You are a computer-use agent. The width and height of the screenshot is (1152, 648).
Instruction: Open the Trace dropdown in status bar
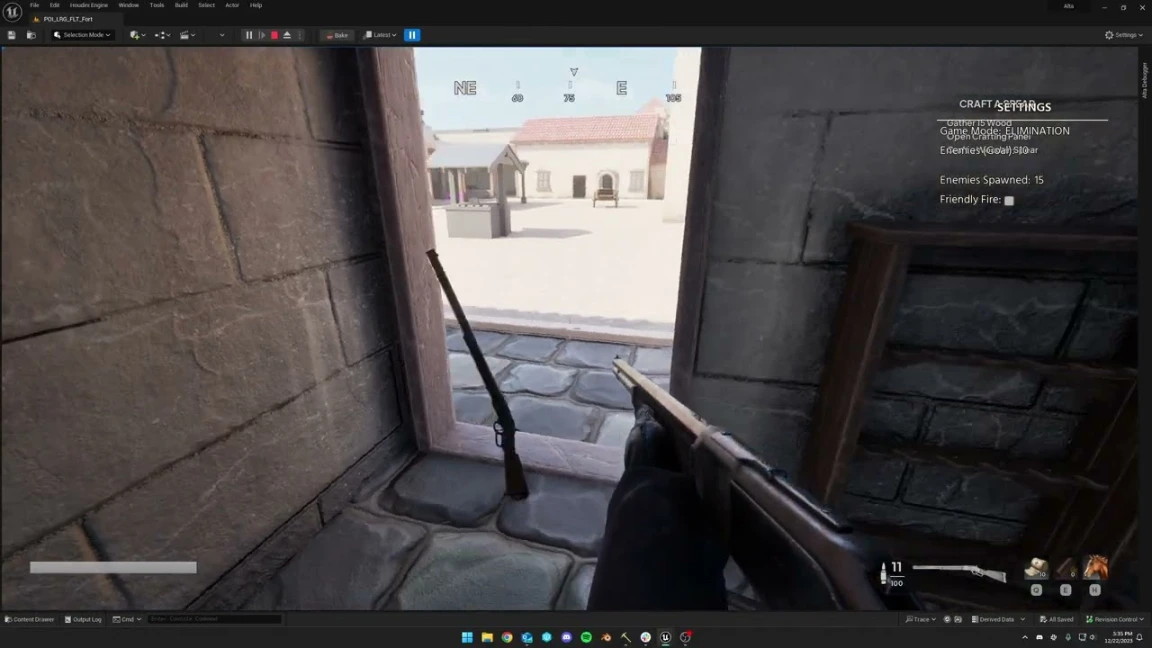tap(921, 619)
